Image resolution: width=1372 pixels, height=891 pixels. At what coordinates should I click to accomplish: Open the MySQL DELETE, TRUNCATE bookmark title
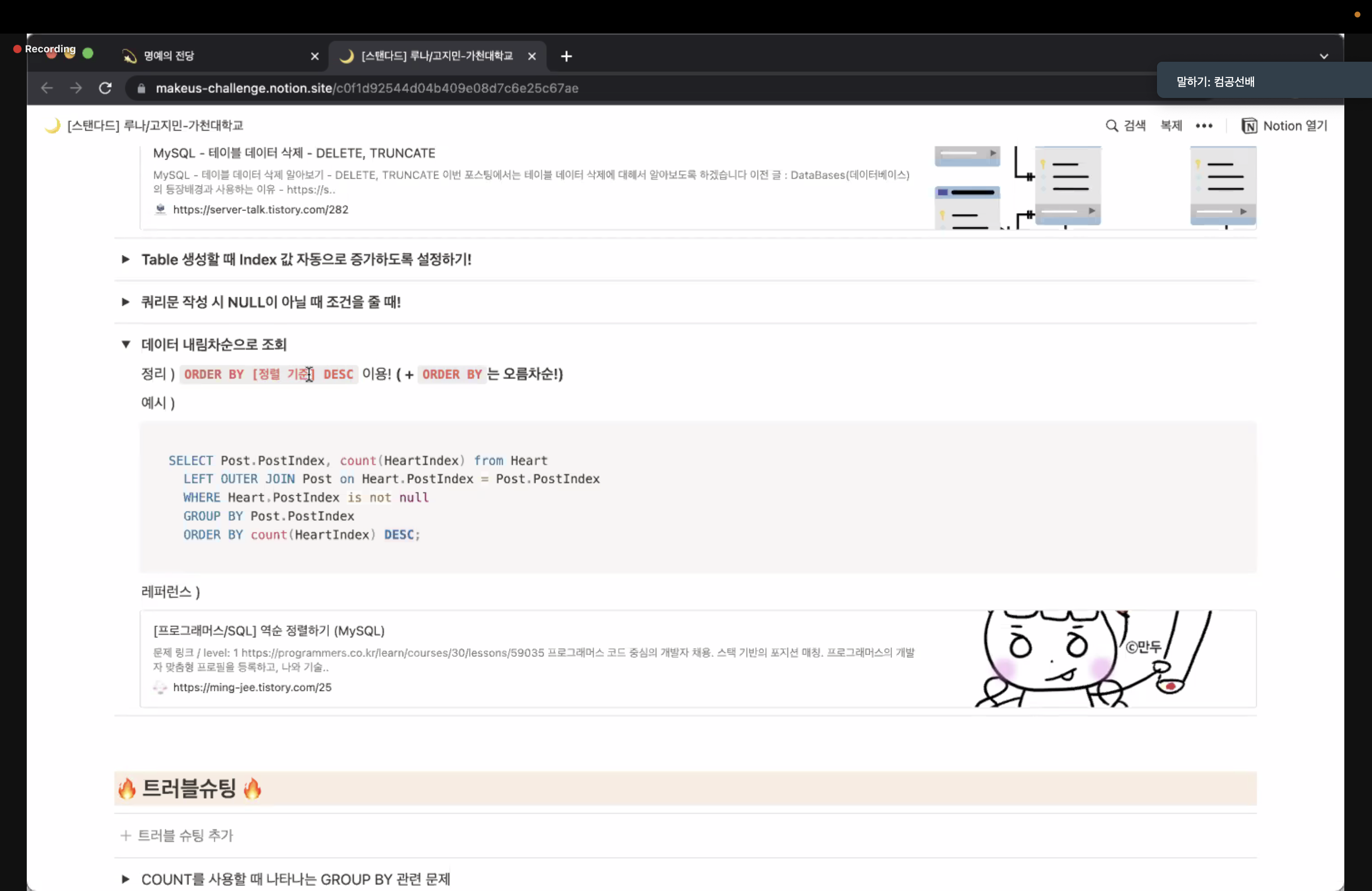(294, 153)
